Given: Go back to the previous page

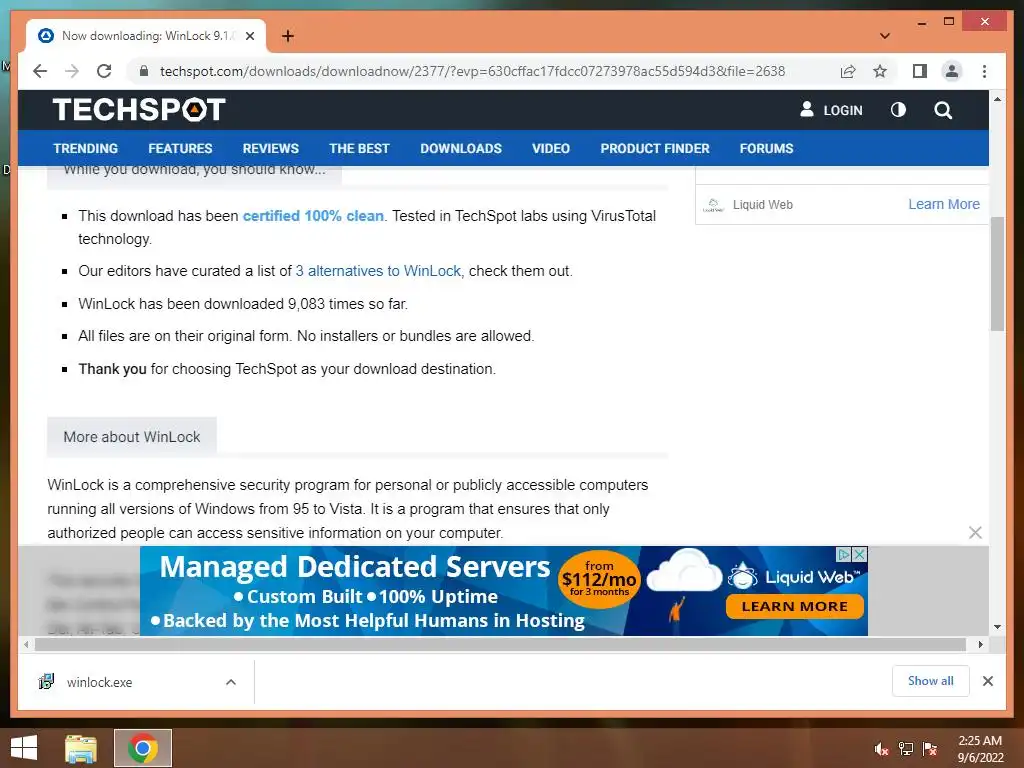Looking at the screenshot, I should [40, 71].
